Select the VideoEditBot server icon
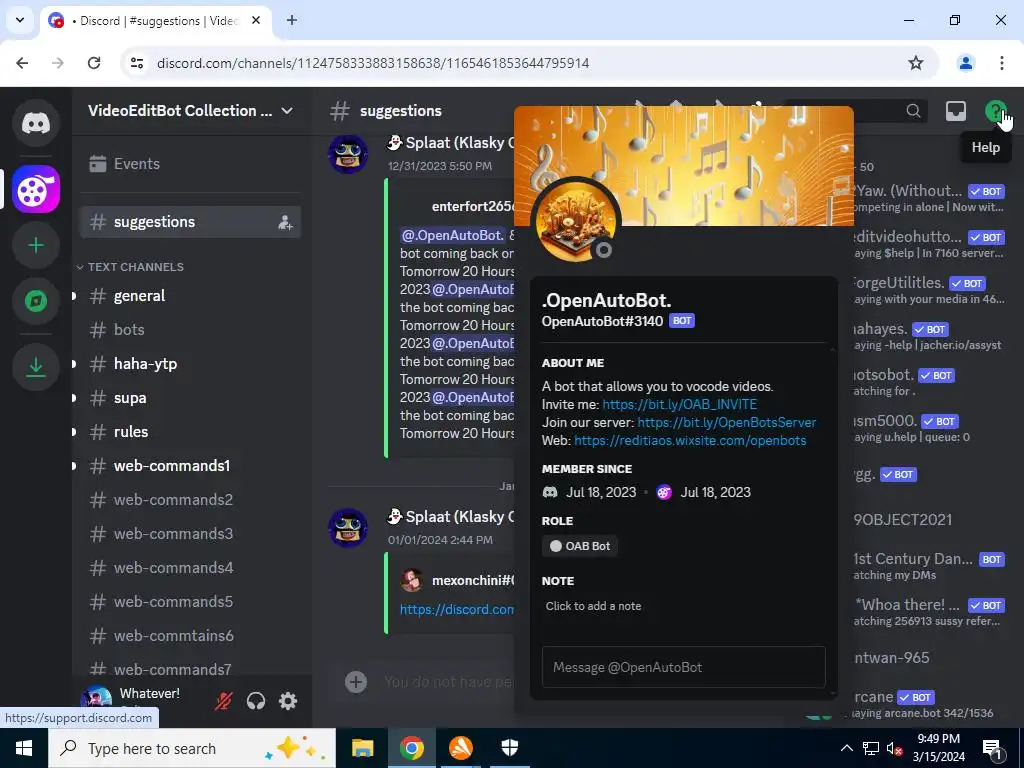1024x768 pixels. click(36, 190)
